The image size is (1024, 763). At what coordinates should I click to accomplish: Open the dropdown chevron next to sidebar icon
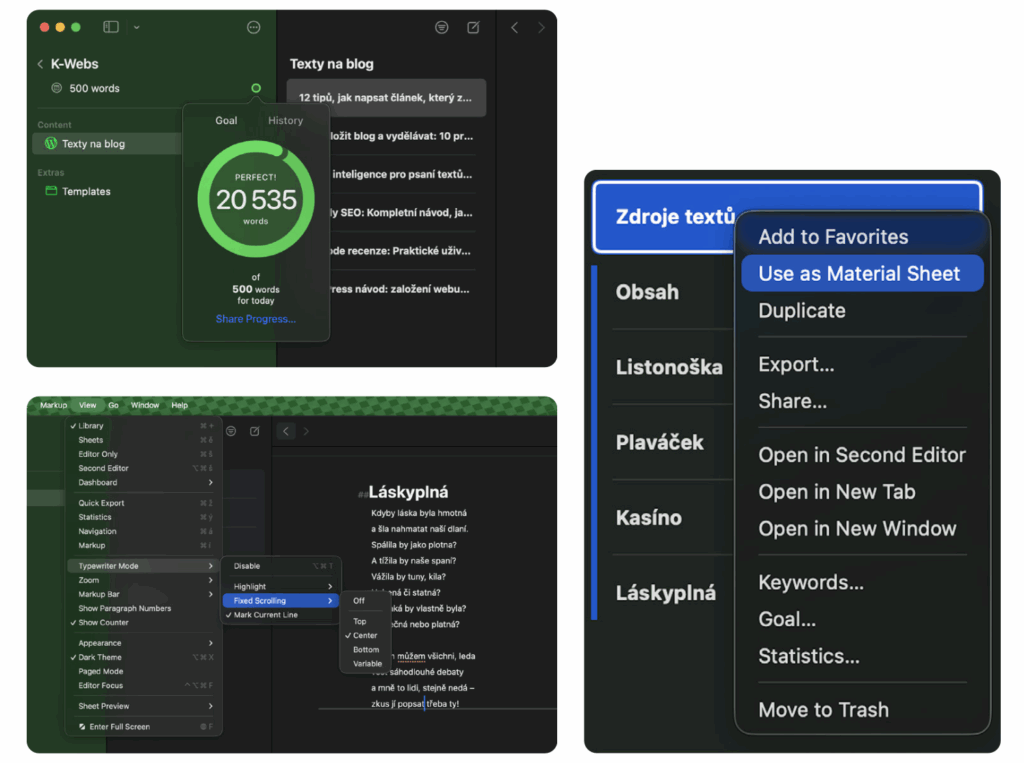136,27
